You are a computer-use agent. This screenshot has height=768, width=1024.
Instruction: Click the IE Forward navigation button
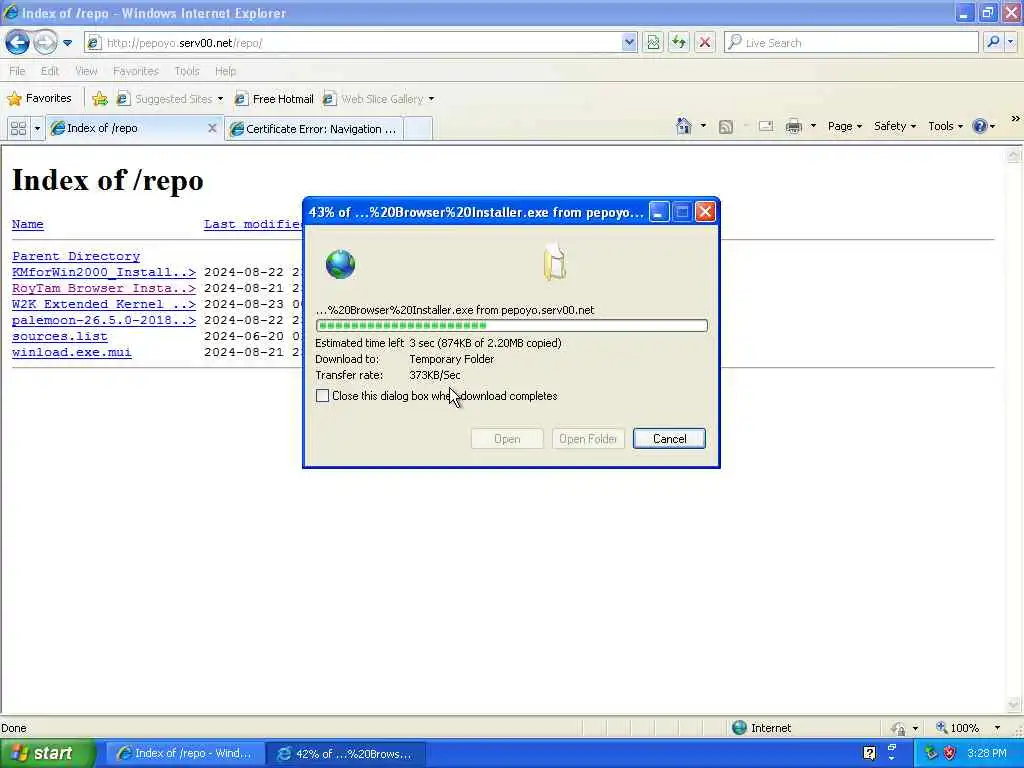pyautogui.click(x=45, y=42)
